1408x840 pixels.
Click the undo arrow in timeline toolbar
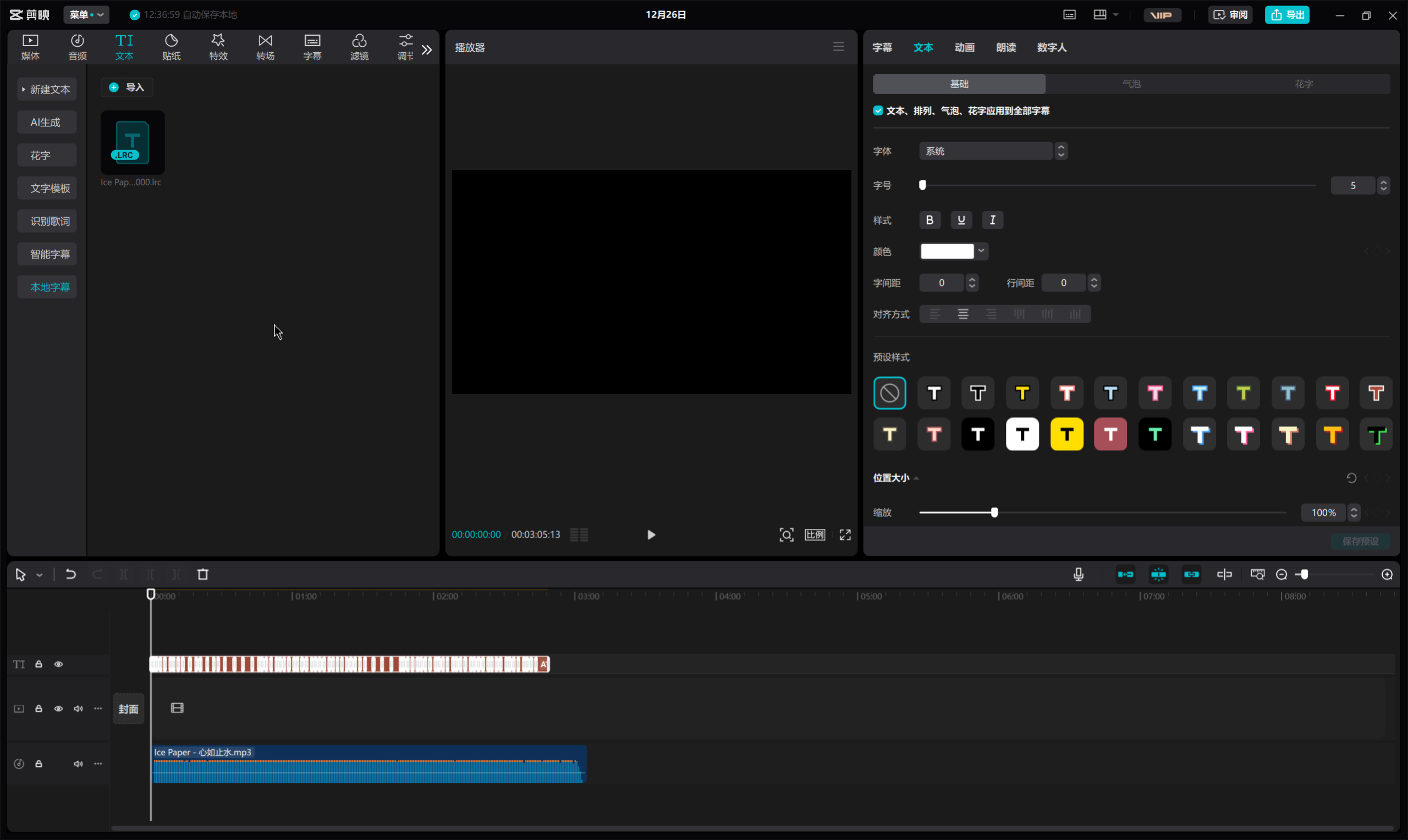[71, 574]
